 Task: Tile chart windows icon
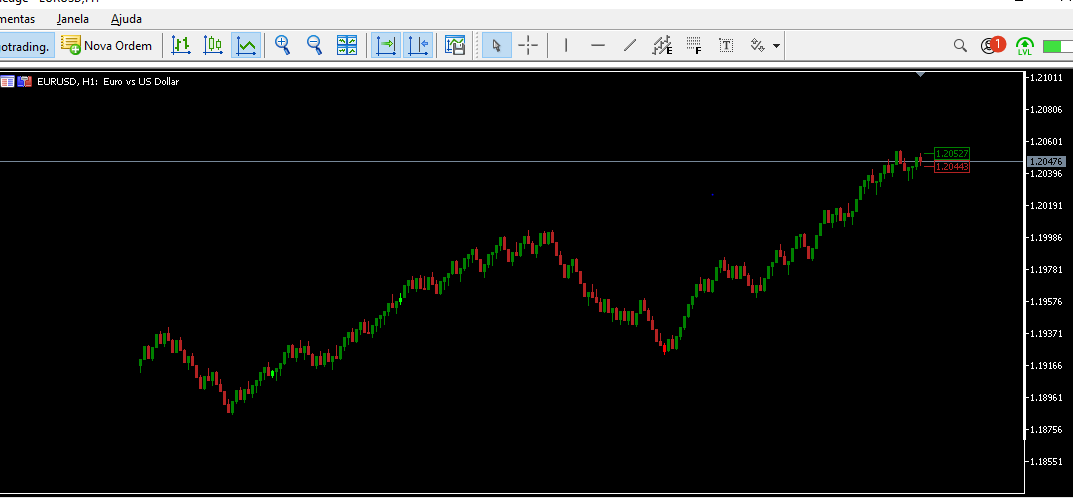(347, 46)
